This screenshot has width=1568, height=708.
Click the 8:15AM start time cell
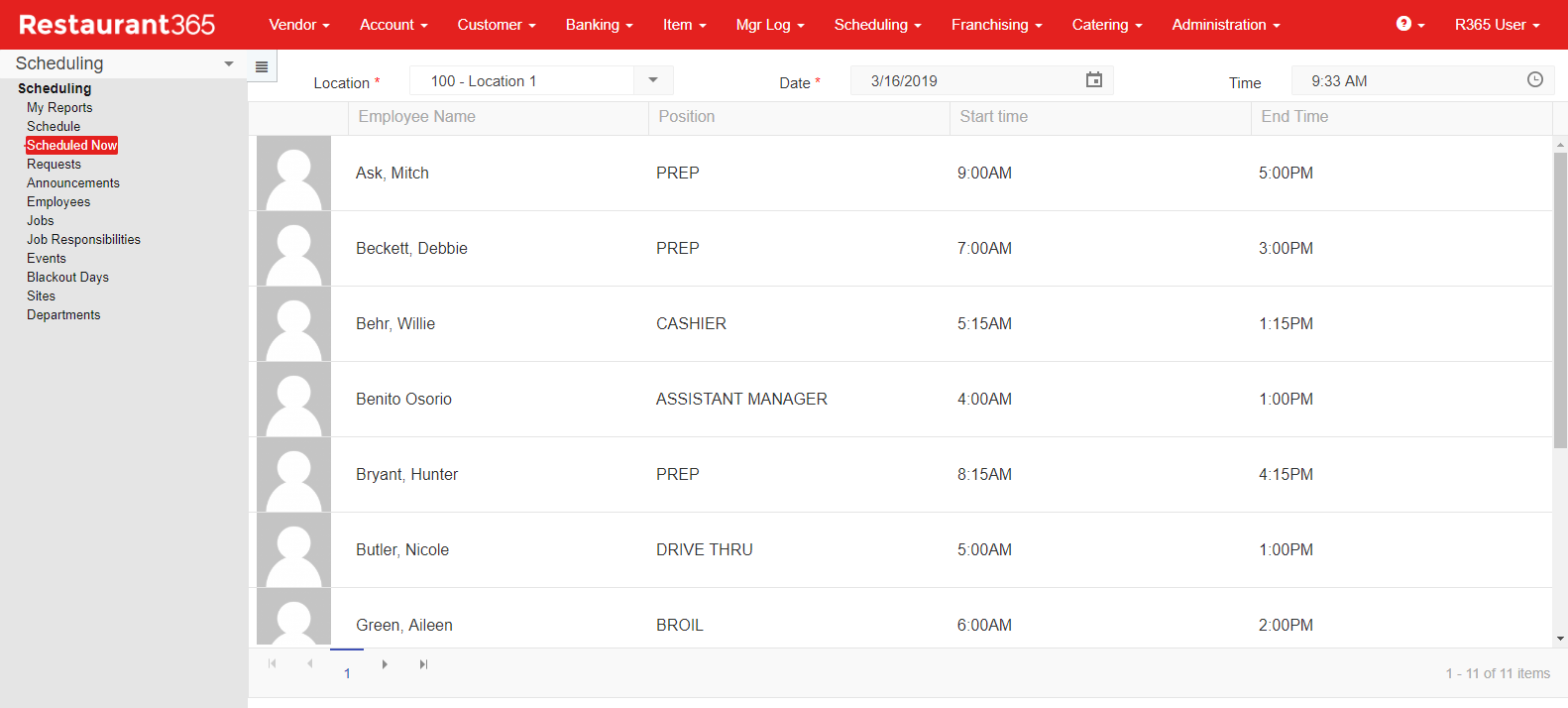click(984, 475)
